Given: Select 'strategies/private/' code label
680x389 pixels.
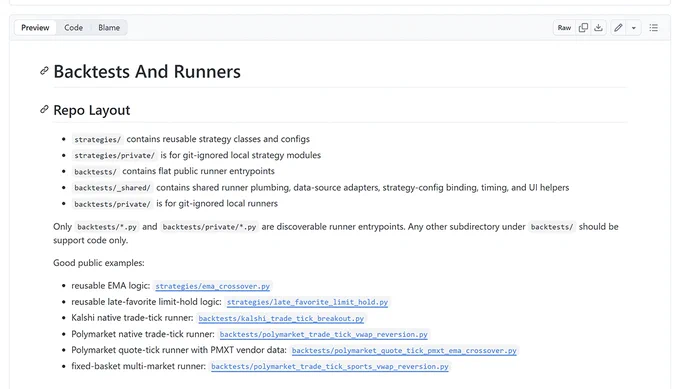Looking at the screenshot, I should pos(114,156).
